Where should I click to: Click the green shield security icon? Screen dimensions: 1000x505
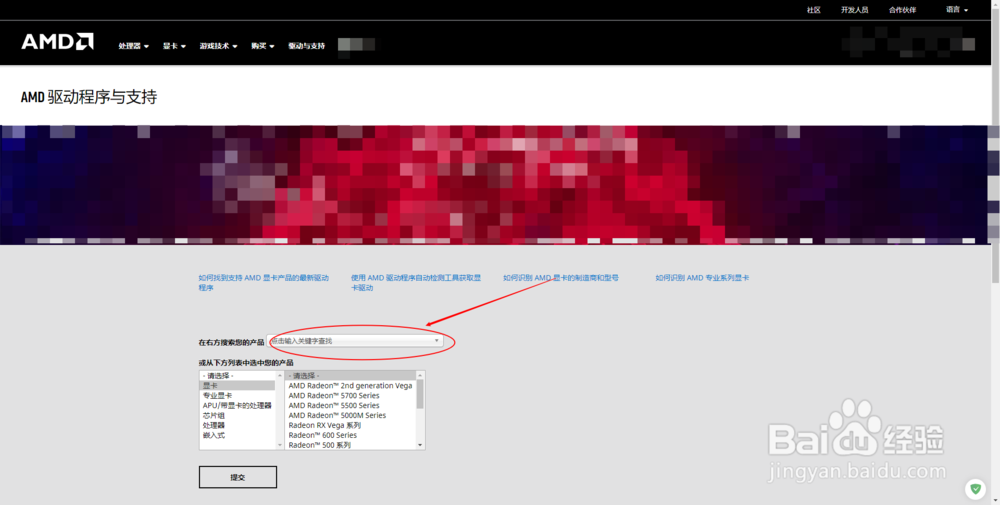975,489
